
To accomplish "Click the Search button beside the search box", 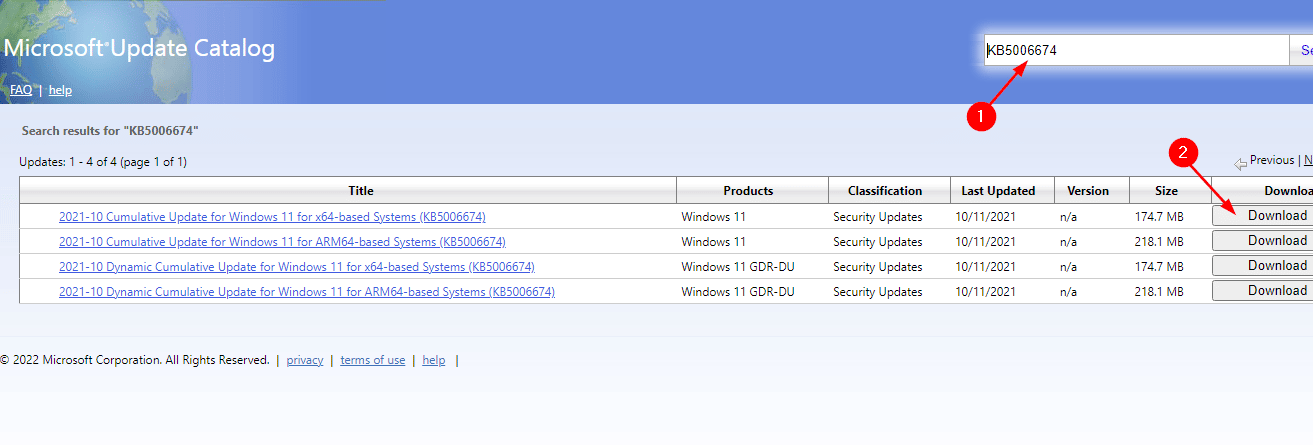I will [1302, 50].
